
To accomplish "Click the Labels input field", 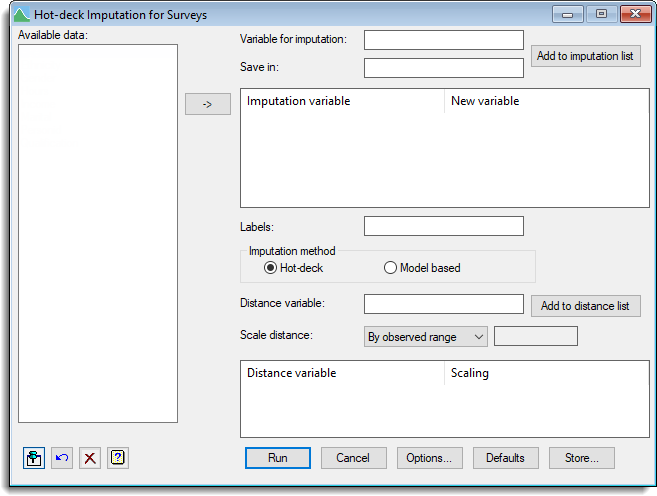I will pyautogui.click(x=443, y=226).
